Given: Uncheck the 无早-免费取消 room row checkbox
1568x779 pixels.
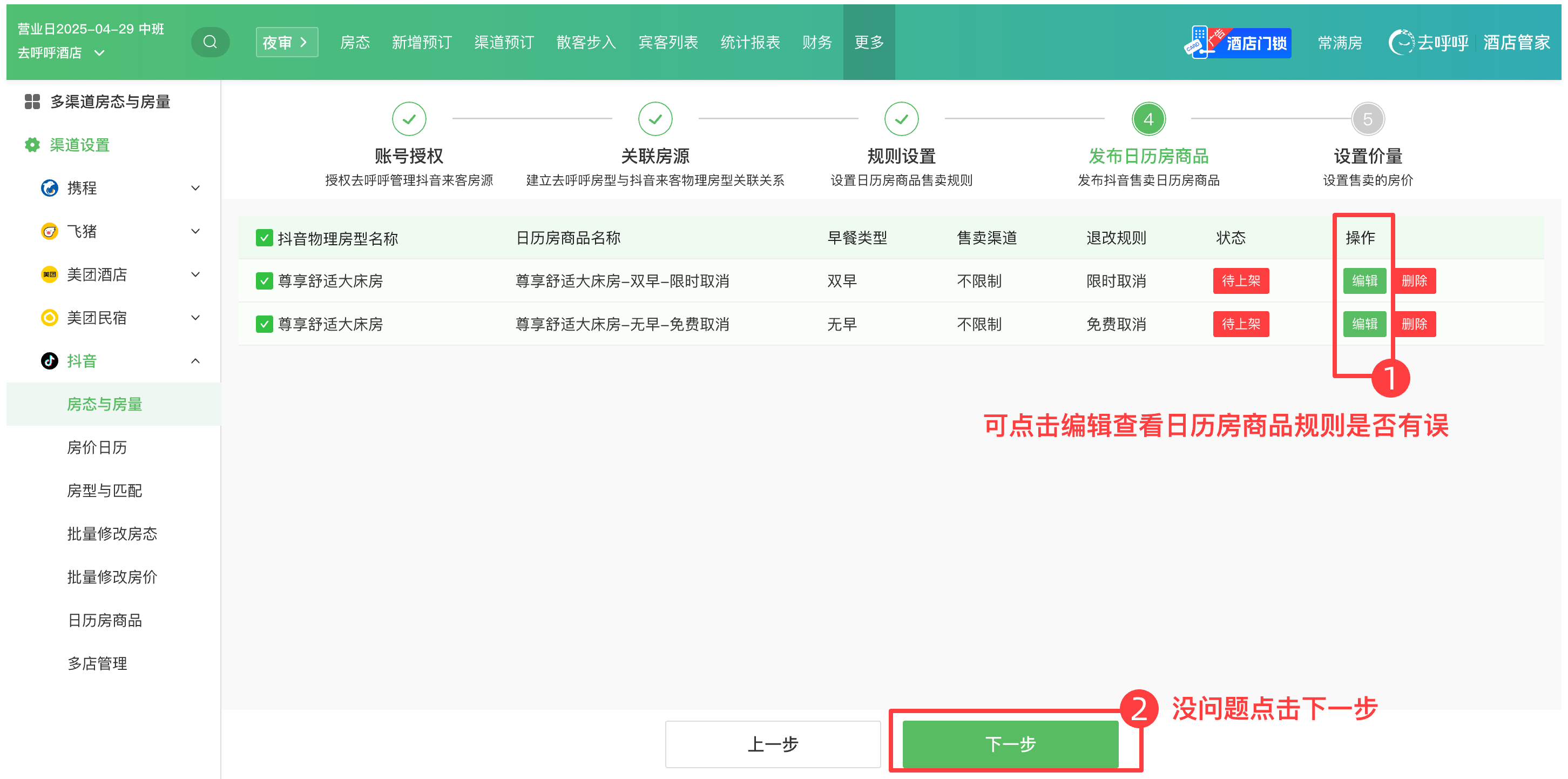Looking at the screenshot, I should [x=264, y=324].
